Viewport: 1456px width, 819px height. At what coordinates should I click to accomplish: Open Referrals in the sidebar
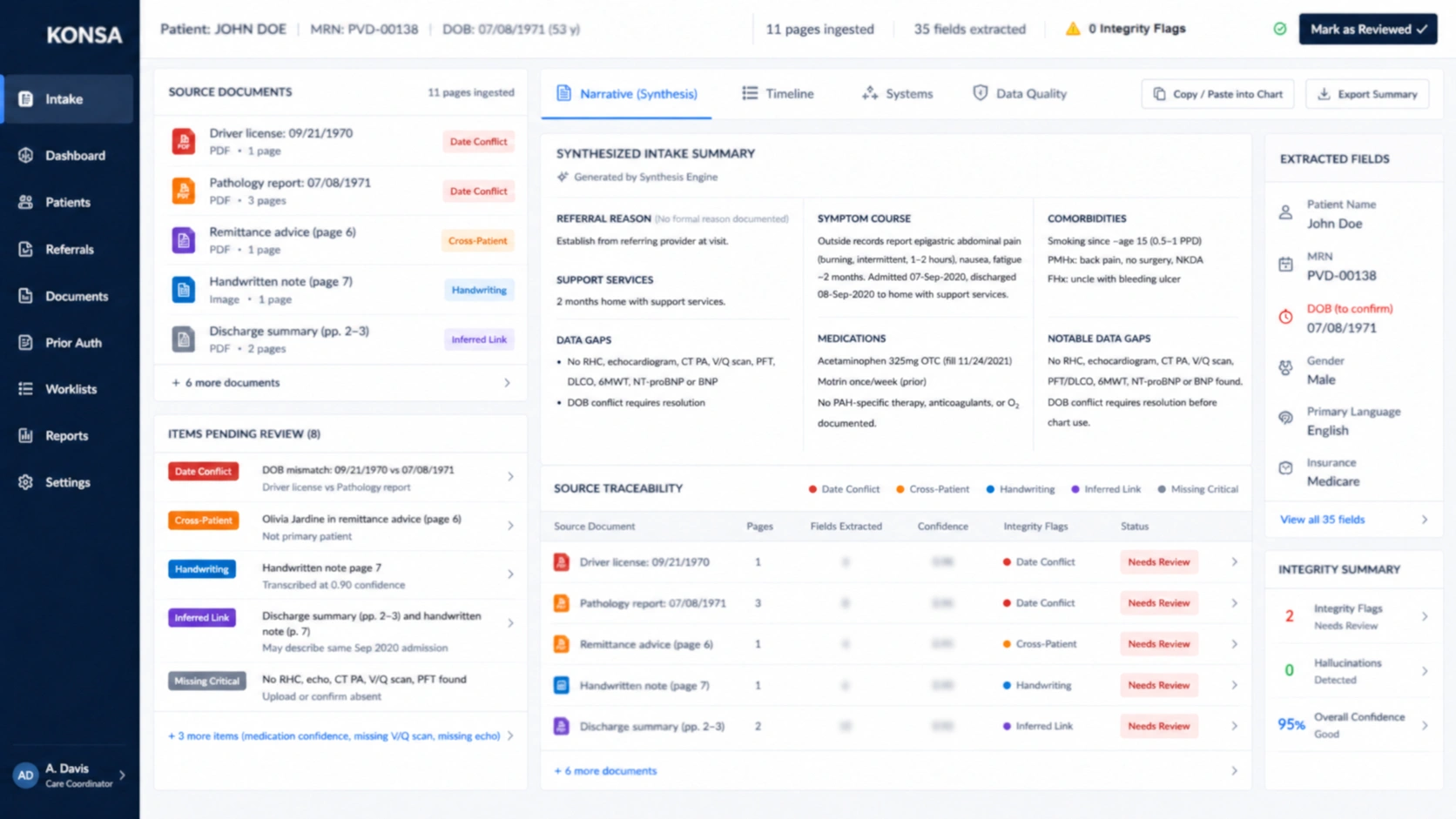tap(68, 249)
